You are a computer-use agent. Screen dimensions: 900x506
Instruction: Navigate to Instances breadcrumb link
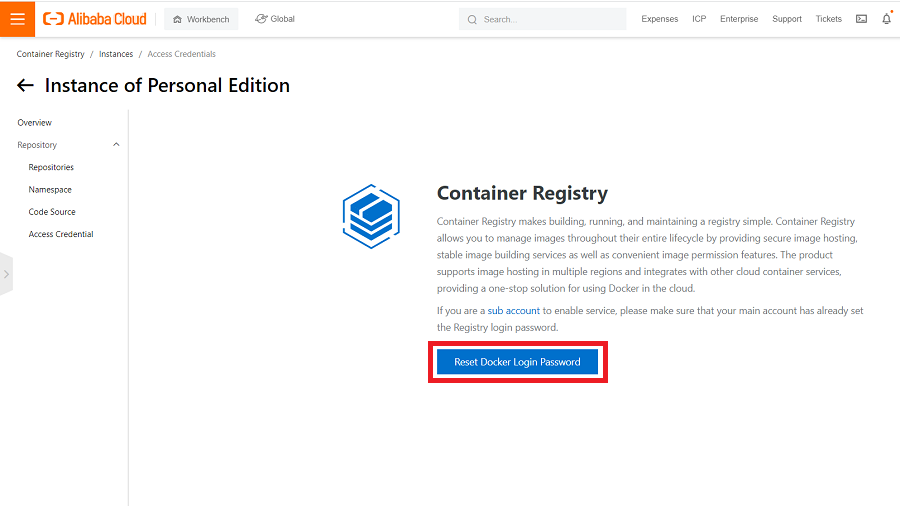(x=116, y=54)
